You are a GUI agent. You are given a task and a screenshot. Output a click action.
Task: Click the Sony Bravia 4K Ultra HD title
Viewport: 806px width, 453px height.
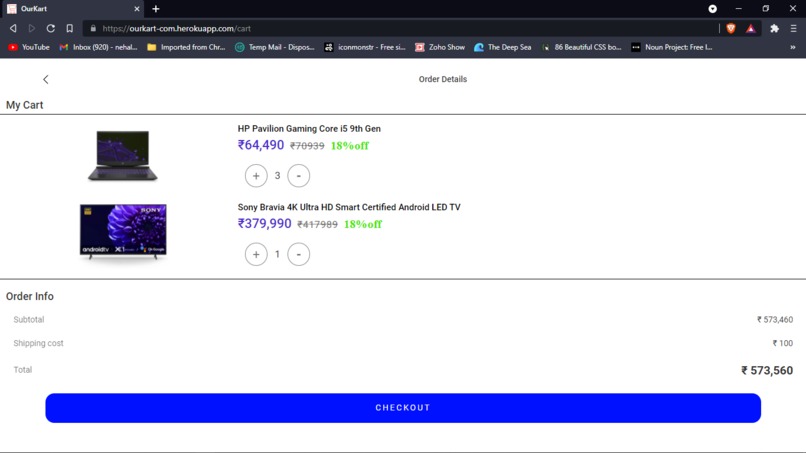349,207
